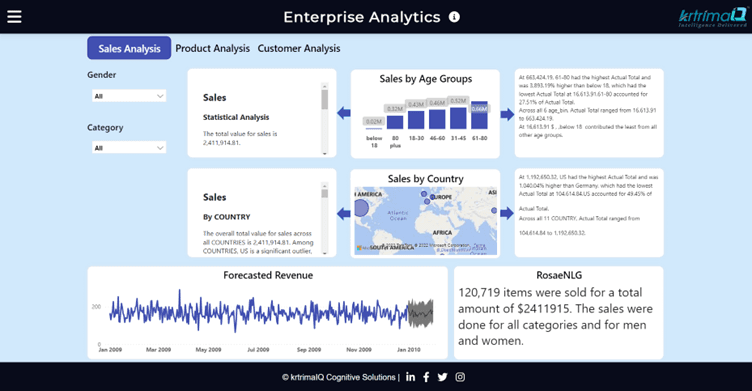Viewport: 752px width, 391px height.
Task: Select the 31-45 age group bar
Action: 458,118
